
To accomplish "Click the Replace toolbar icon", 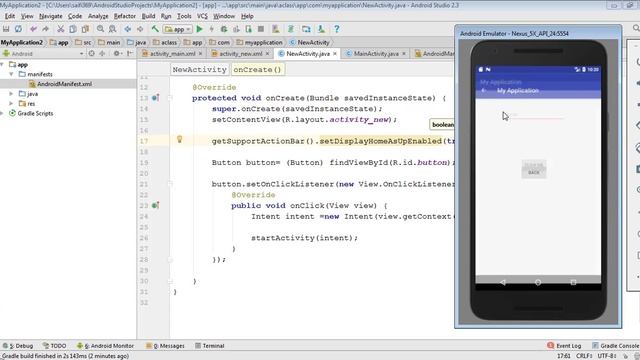I will [112, 29].
